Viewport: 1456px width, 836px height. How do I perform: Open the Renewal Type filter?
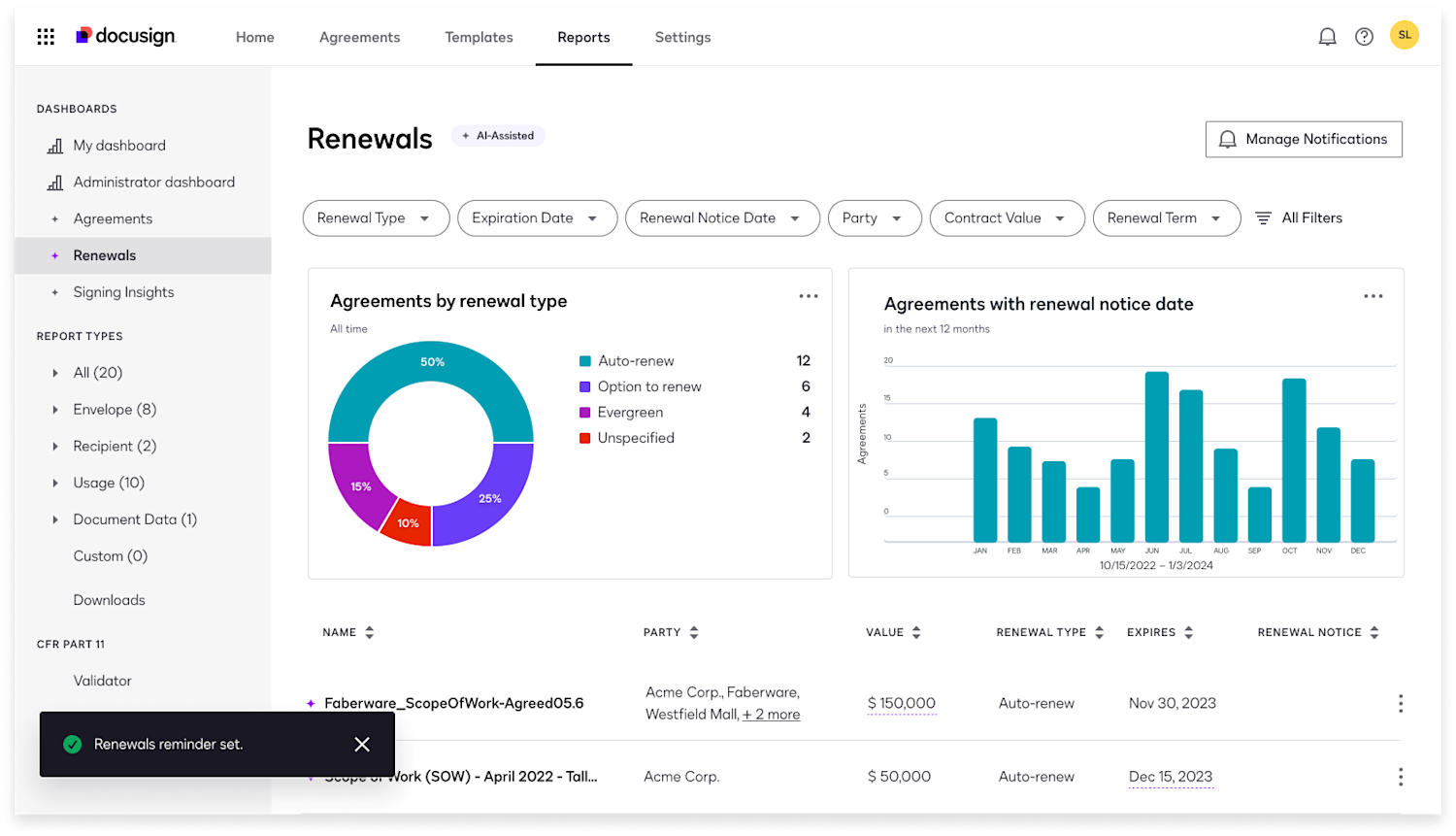click(x=376, y=217)
